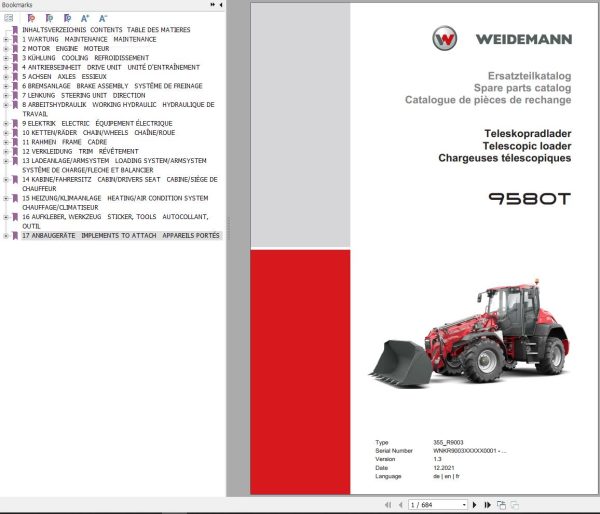Image resolution: width=600 pixels, height=514 pixels.
Task: Expand the 16 AUFKLEBER, WERKZEUG bookmark
Action: tap(6, 217)
